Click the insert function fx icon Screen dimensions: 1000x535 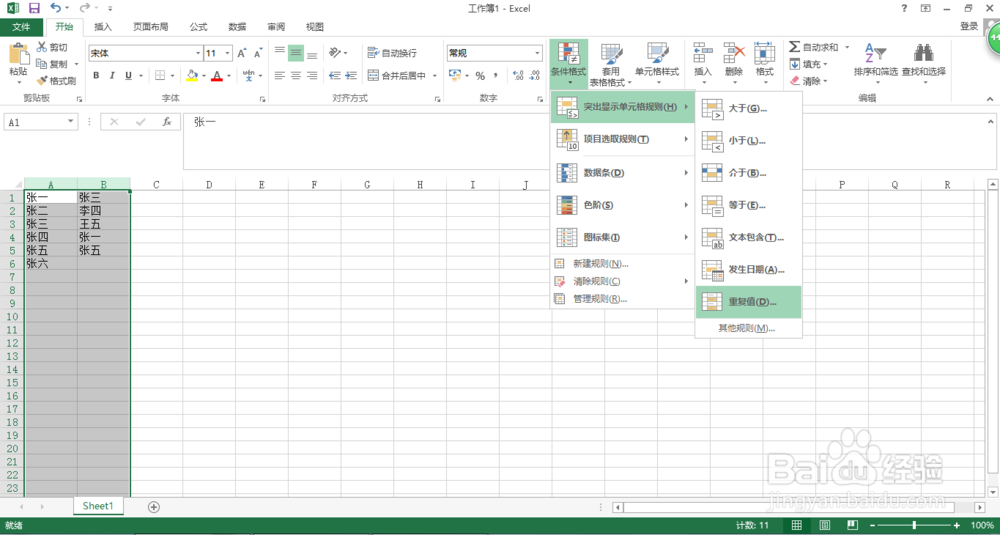[x=167, y=122]
